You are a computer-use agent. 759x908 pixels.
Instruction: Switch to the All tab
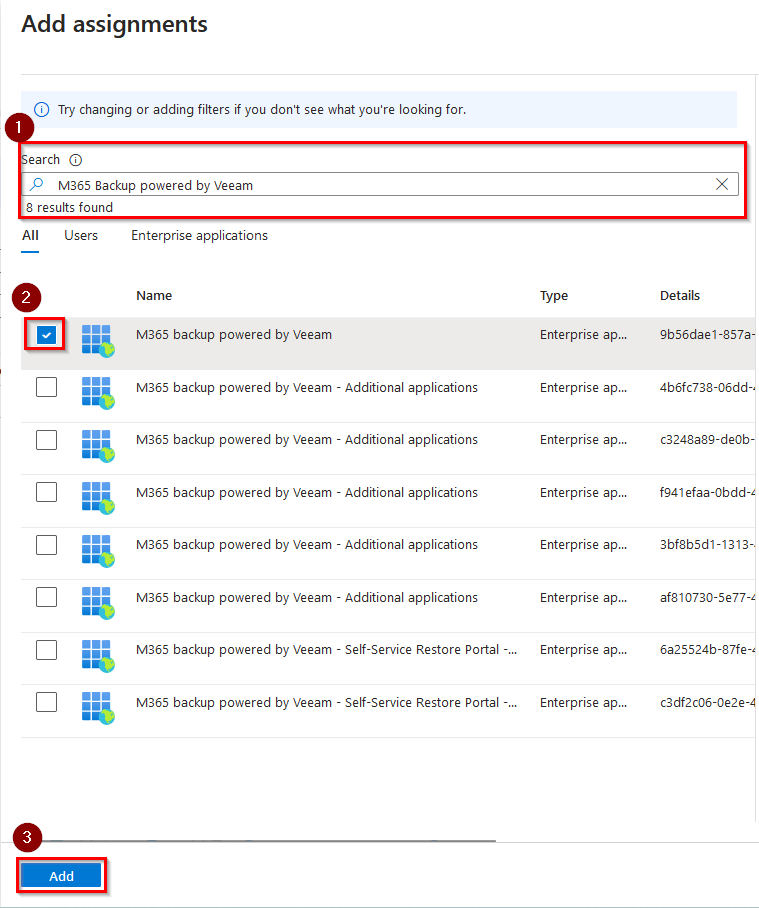(30, 236)
